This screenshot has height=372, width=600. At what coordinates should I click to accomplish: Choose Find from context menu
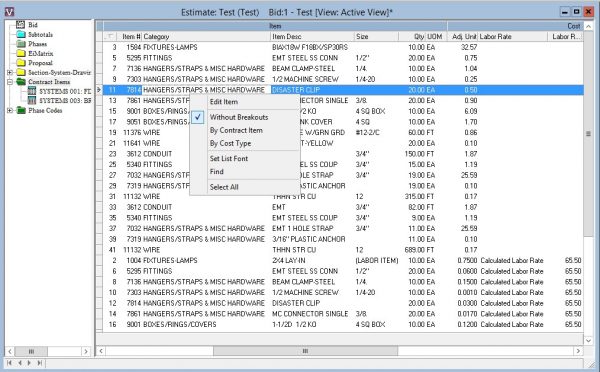tap(245, 171)
